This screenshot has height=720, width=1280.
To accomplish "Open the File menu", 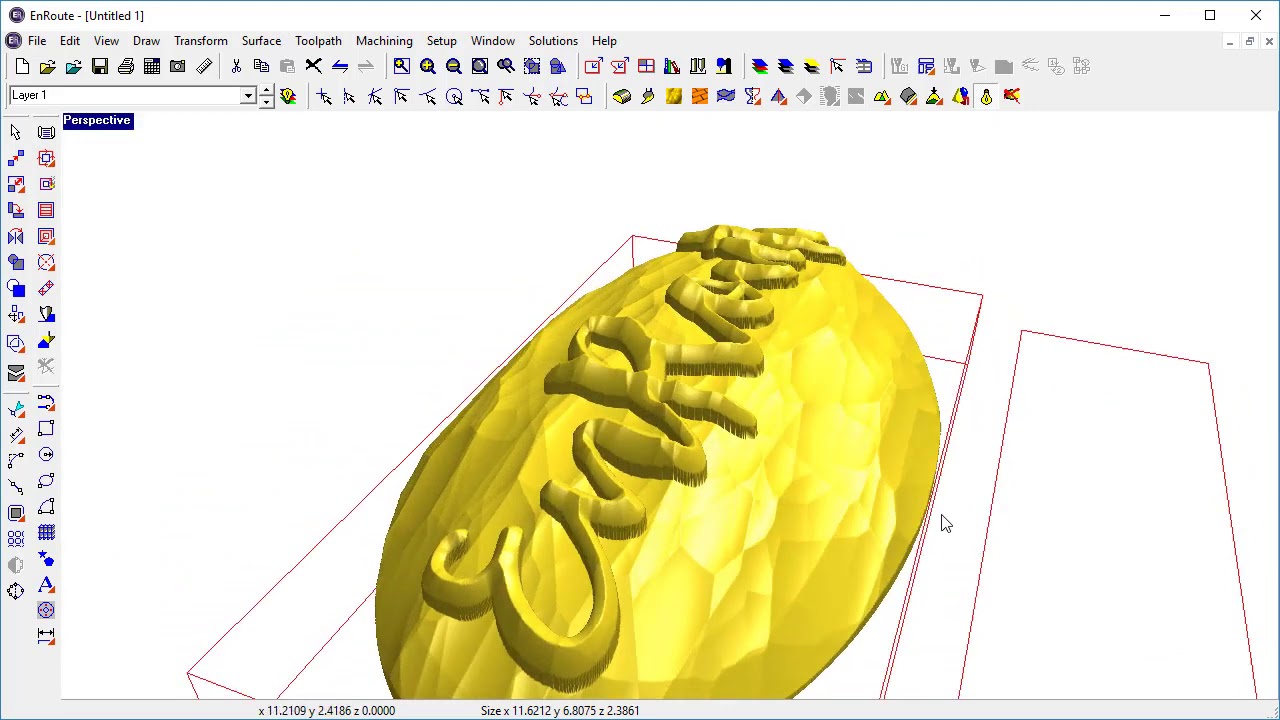I will [x=37, y=41].
